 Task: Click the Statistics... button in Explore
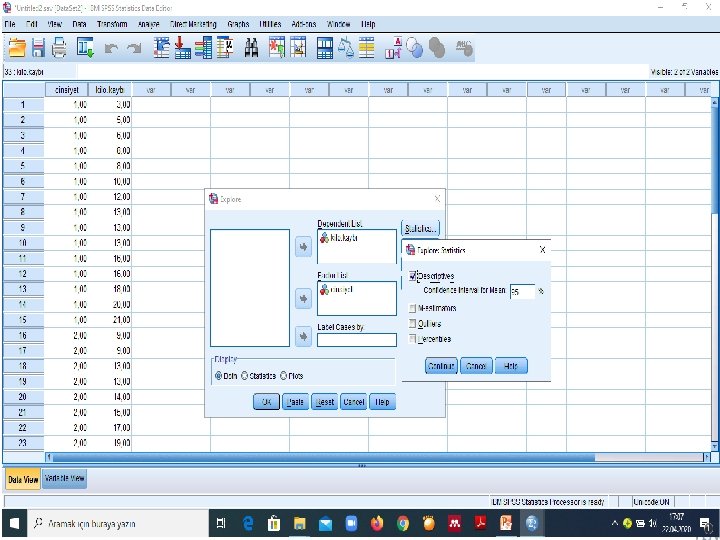[x=420, y=228]
